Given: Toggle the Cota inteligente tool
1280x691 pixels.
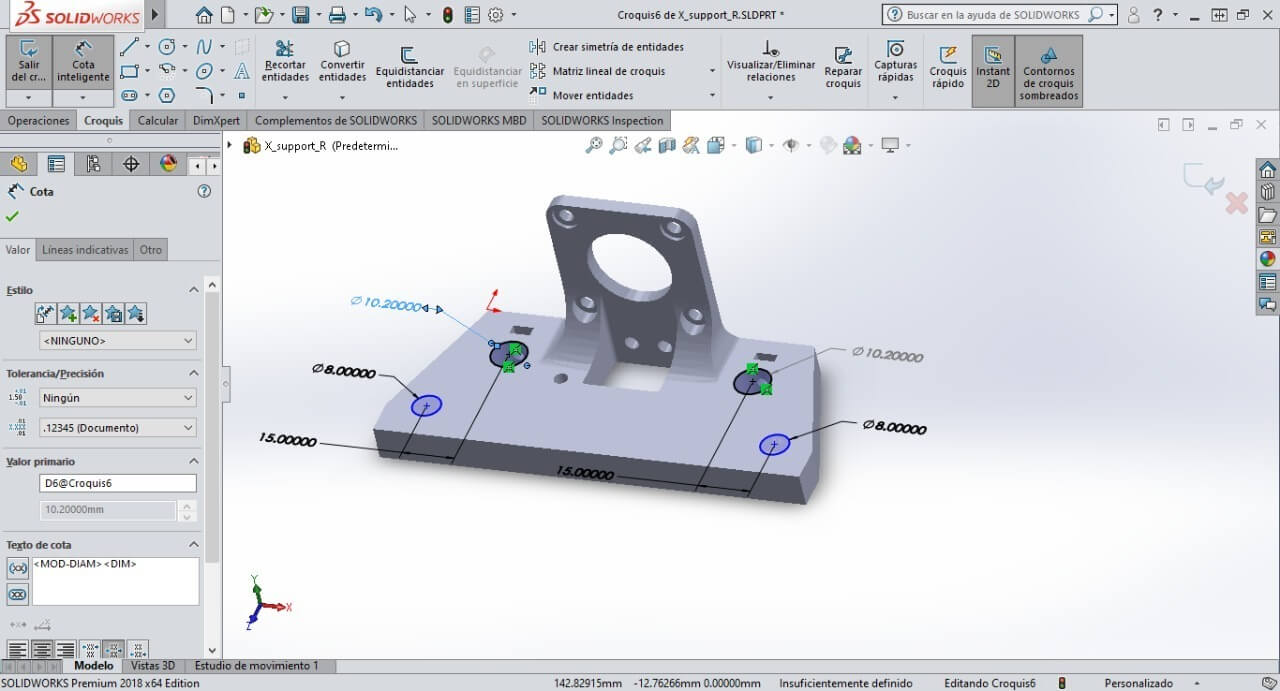Looking at the screenshot, I should (x=83, y=62).
